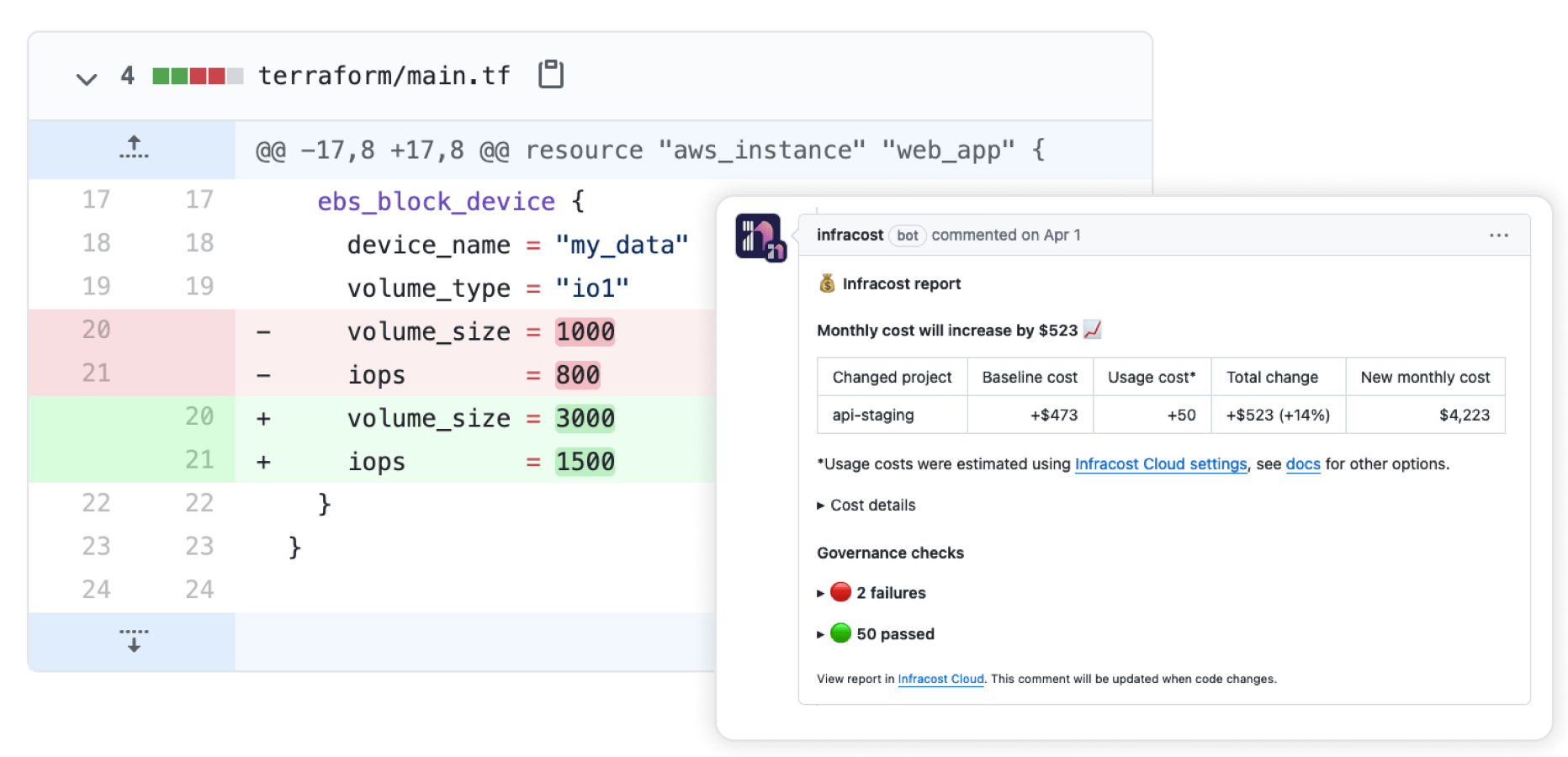Collapse the terraform/main.tf file diff
The height and width of the screenshot is (757, 1568).
(x=86, y=78)
